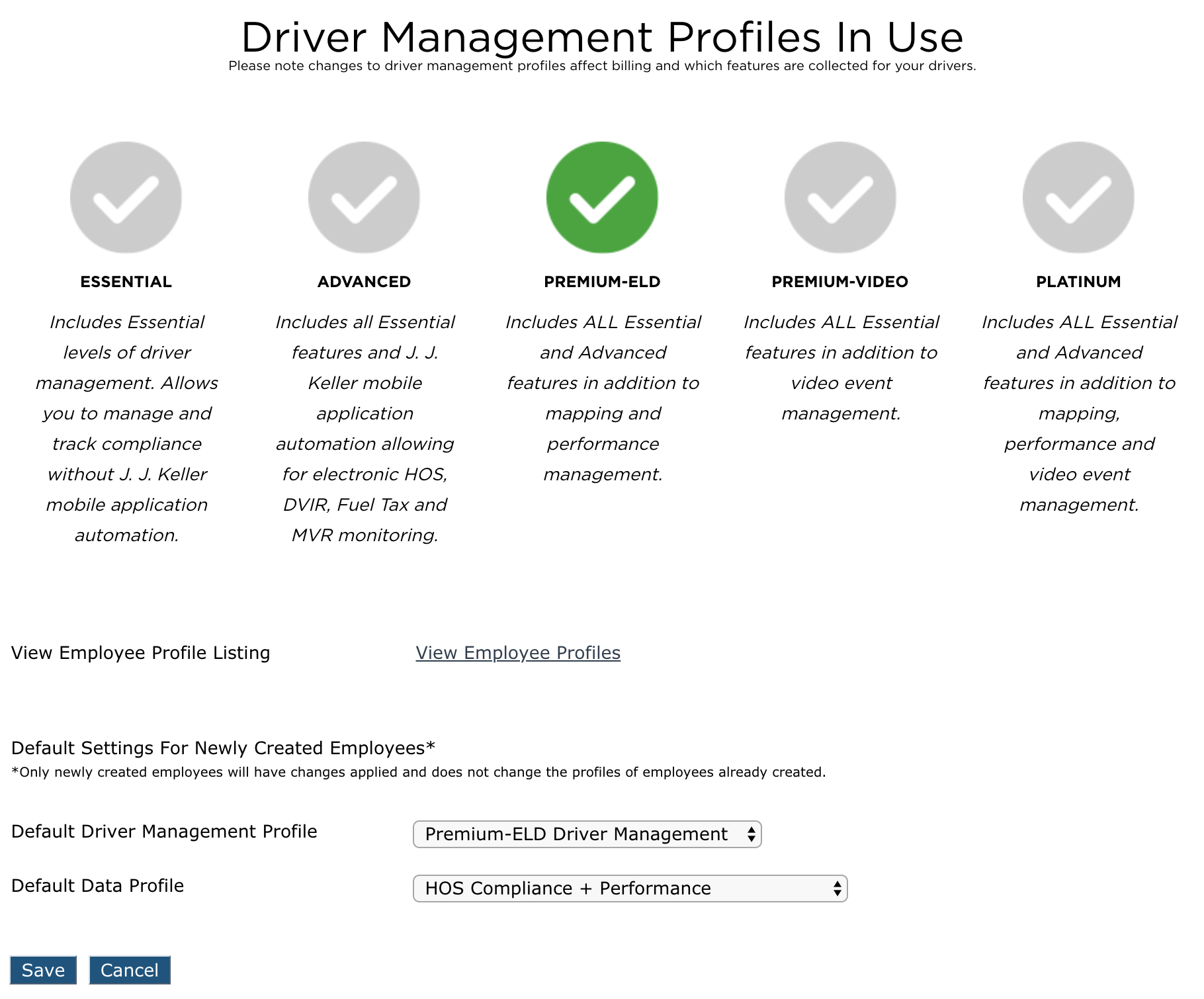This screenshot has width=1204, height=999.
Task: Open the View Employee Profiles link
Action: click(x=518, y=653)
